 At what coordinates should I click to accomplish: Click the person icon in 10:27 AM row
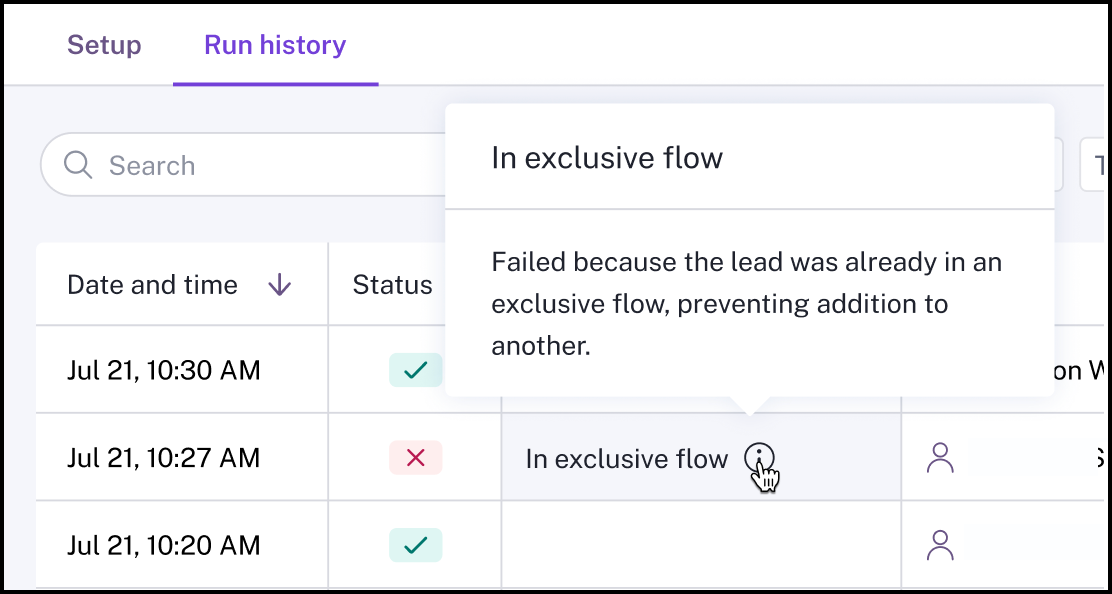940,458
